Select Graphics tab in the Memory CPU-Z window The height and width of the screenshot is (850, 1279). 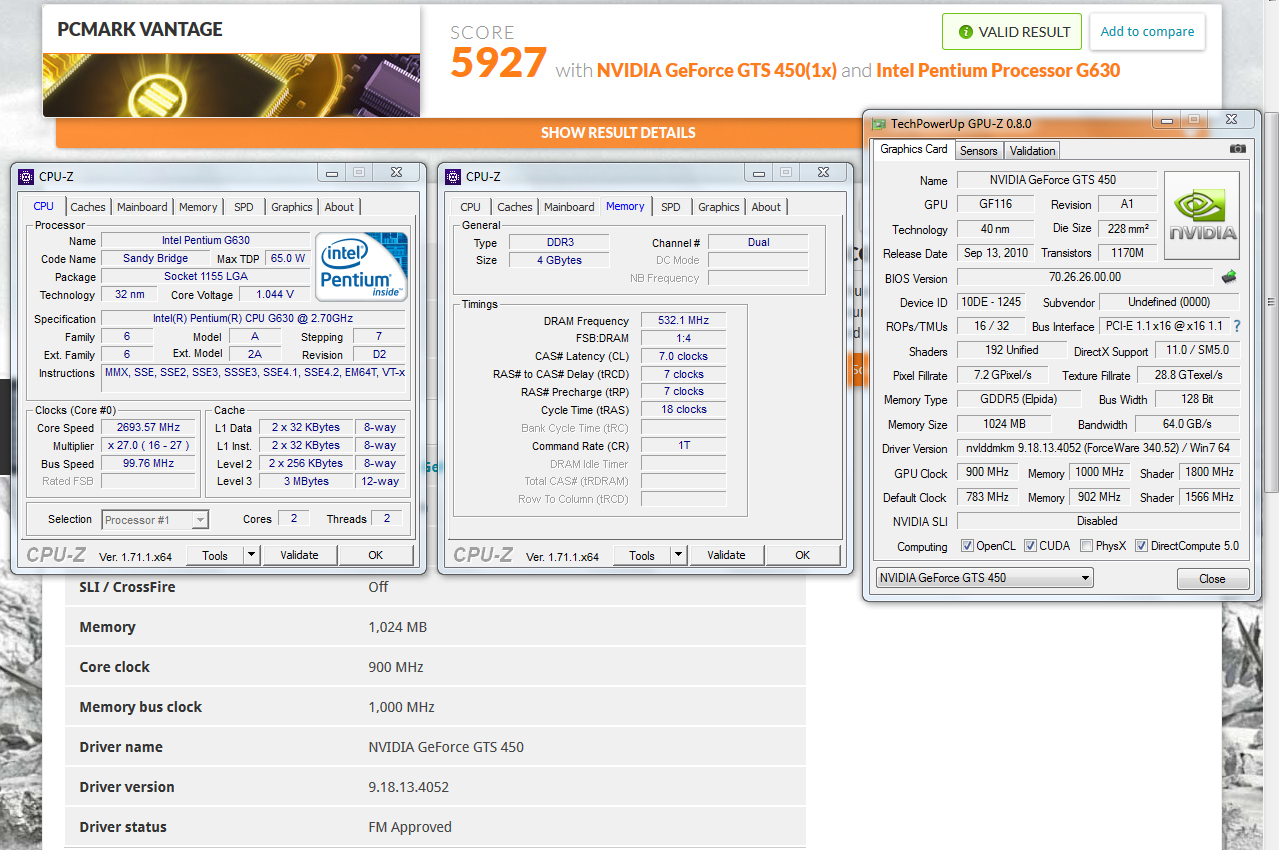click(x=719, y=207)
